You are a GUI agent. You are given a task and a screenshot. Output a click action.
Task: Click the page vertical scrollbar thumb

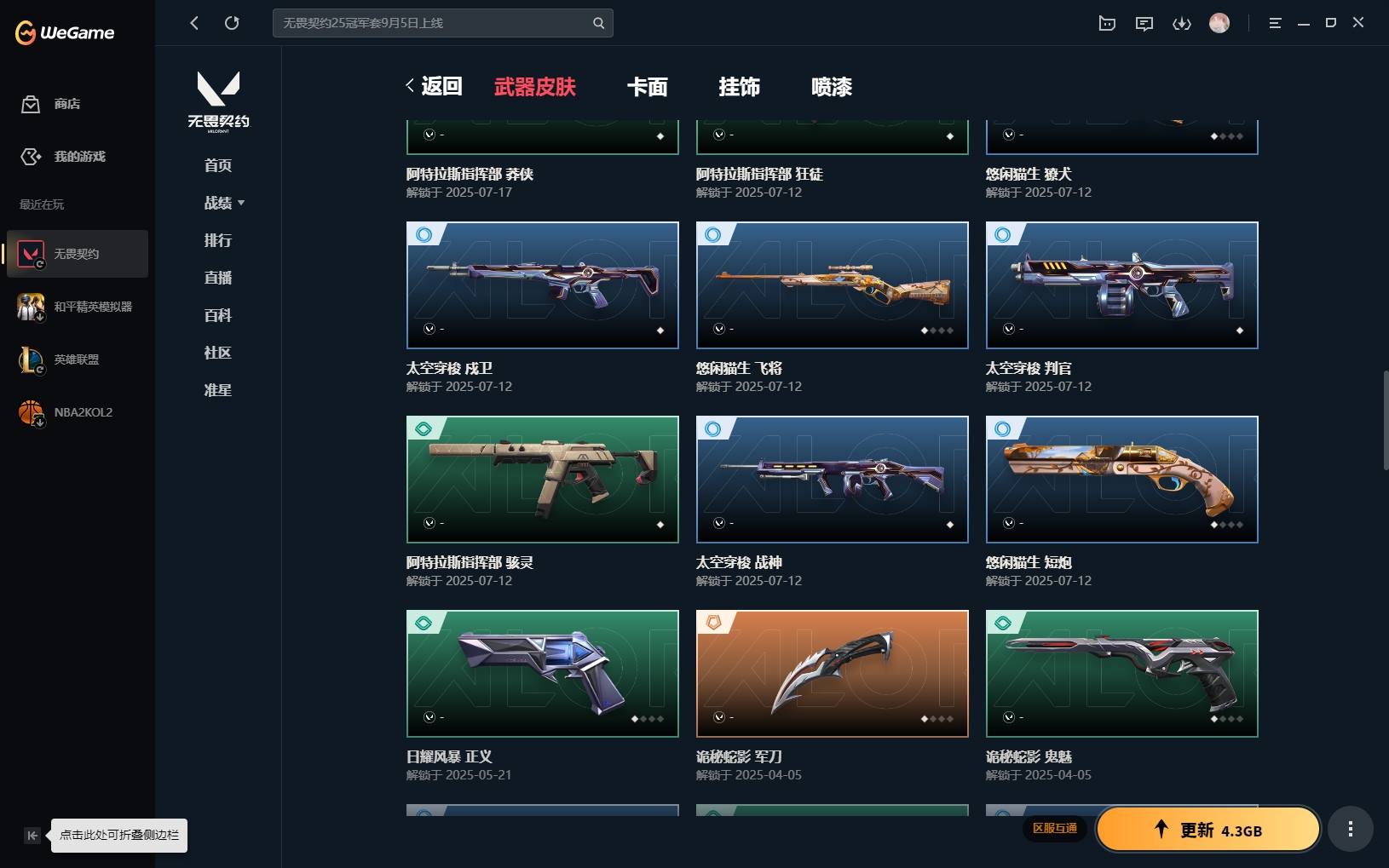(x=1386, y=420)
